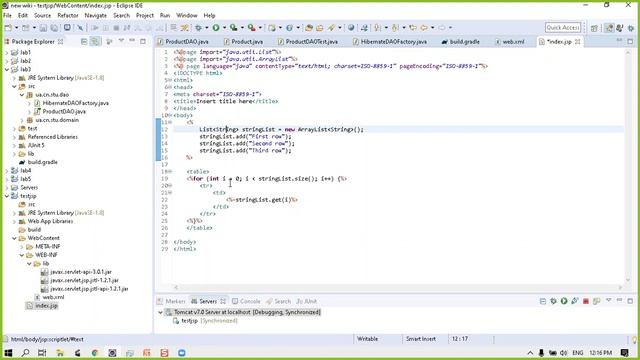The image size is (640, 360).
Task: Open the JUnit tab in bottom panel
Action: pyautogui.click(x=307, y=301)
